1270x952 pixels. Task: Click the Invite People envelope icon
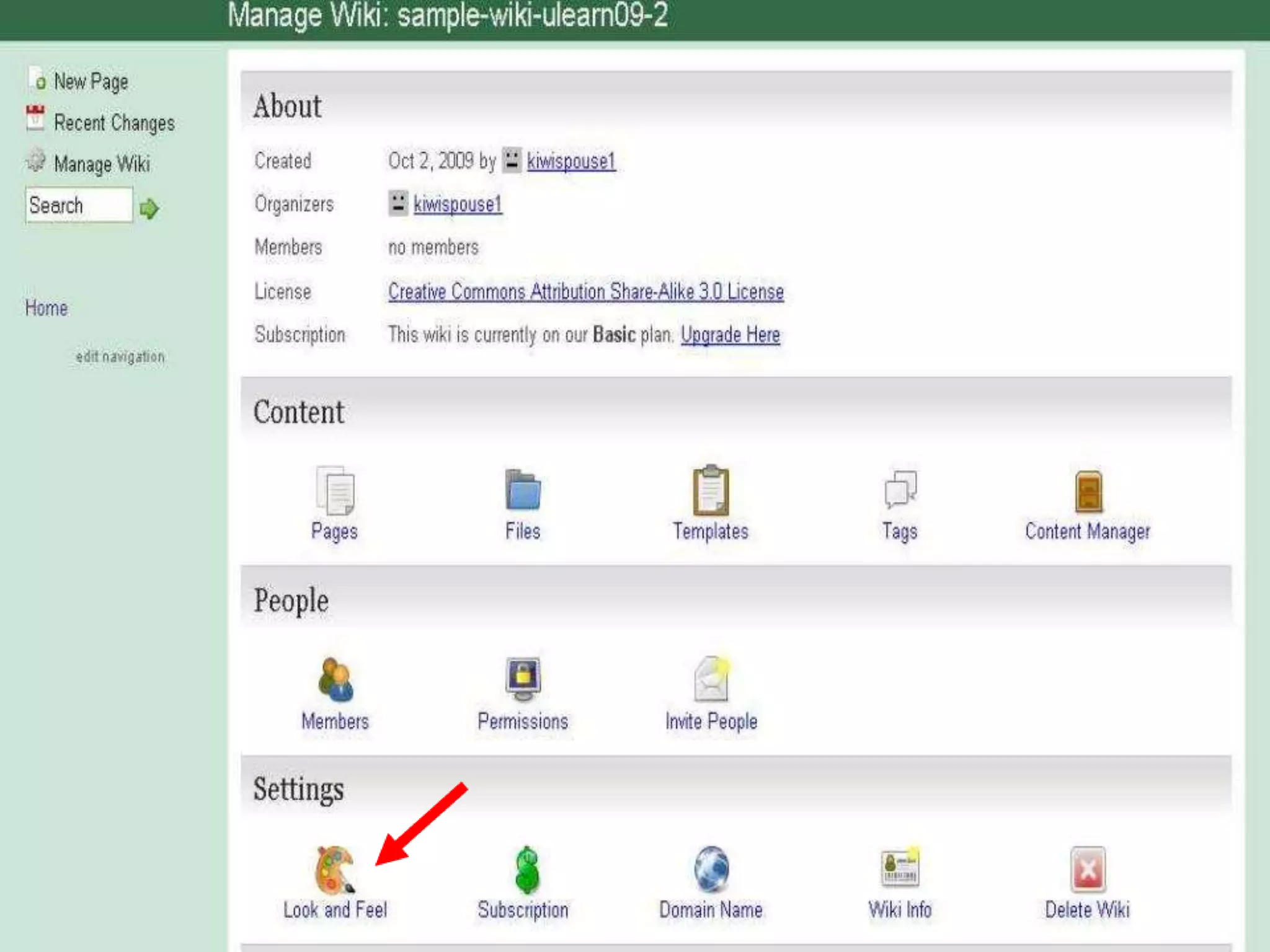711,679
